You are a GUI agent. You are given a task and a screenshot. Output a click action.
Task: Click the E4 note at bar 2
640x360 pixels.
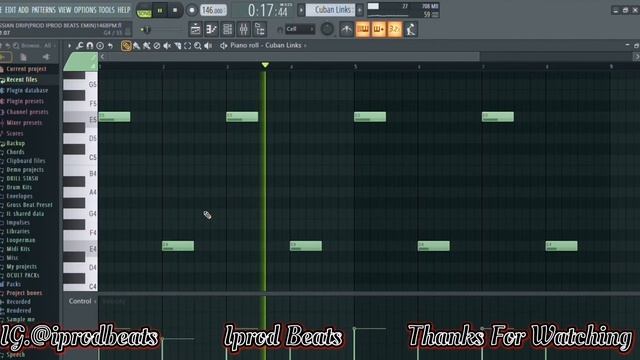coord(178,246)
